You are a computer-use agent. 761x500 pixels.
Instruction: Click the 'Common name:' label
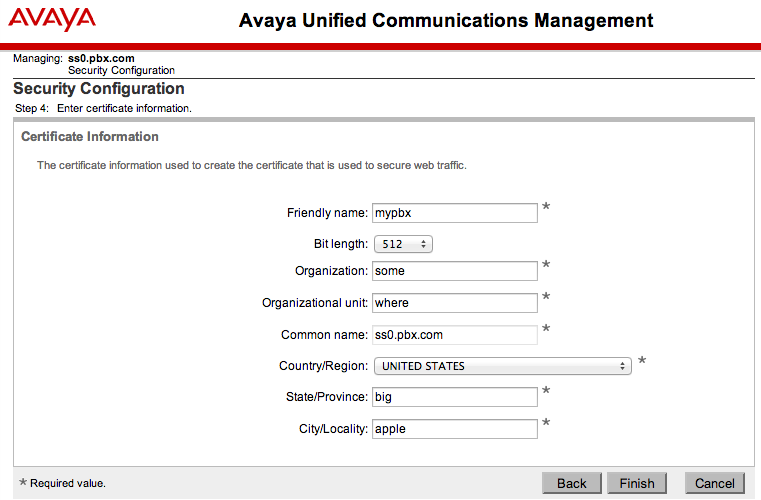[x=324, y=335]
